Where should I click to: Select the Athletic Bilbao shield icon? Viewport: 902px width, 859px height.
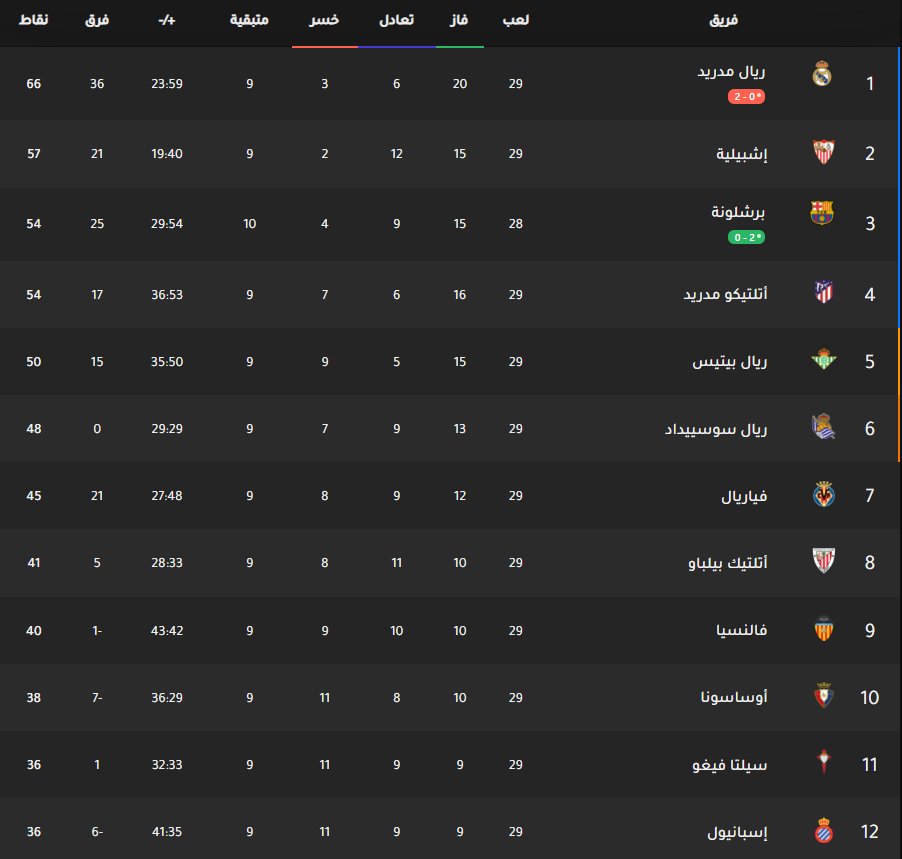coord(824,560)
